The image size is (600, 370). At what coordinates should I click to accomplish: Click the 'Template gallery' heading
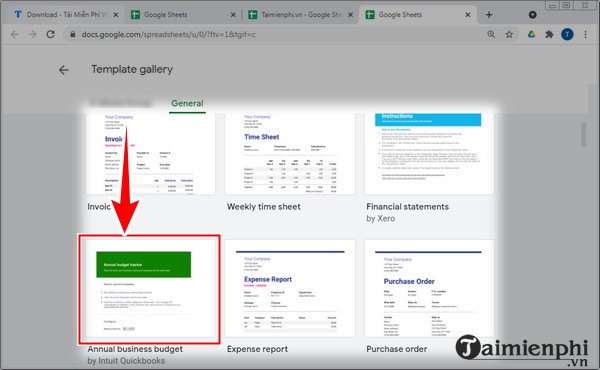coord(132,69)
